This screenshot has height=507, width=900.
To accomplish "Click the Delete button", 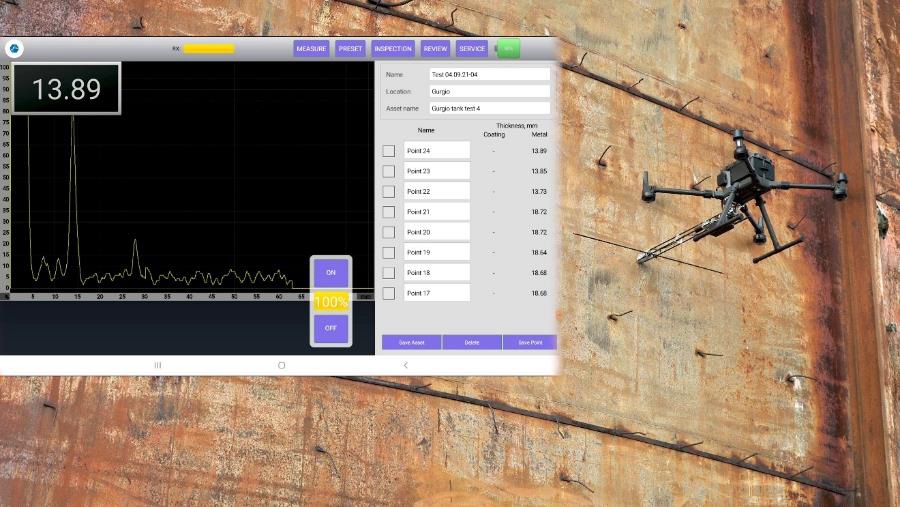I will coord(472,342).
